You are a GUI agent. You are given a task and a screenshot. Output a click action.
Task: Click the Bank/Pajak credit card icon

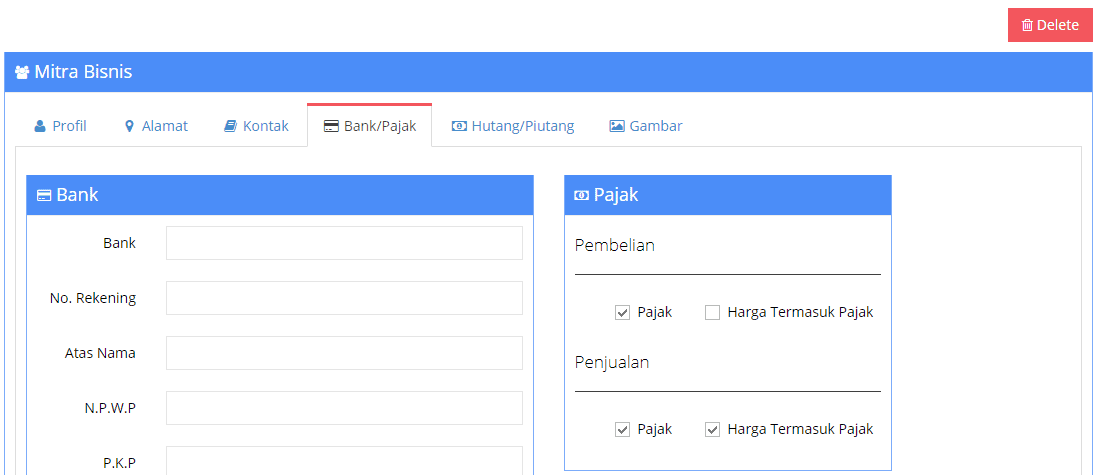pos(332,126)
